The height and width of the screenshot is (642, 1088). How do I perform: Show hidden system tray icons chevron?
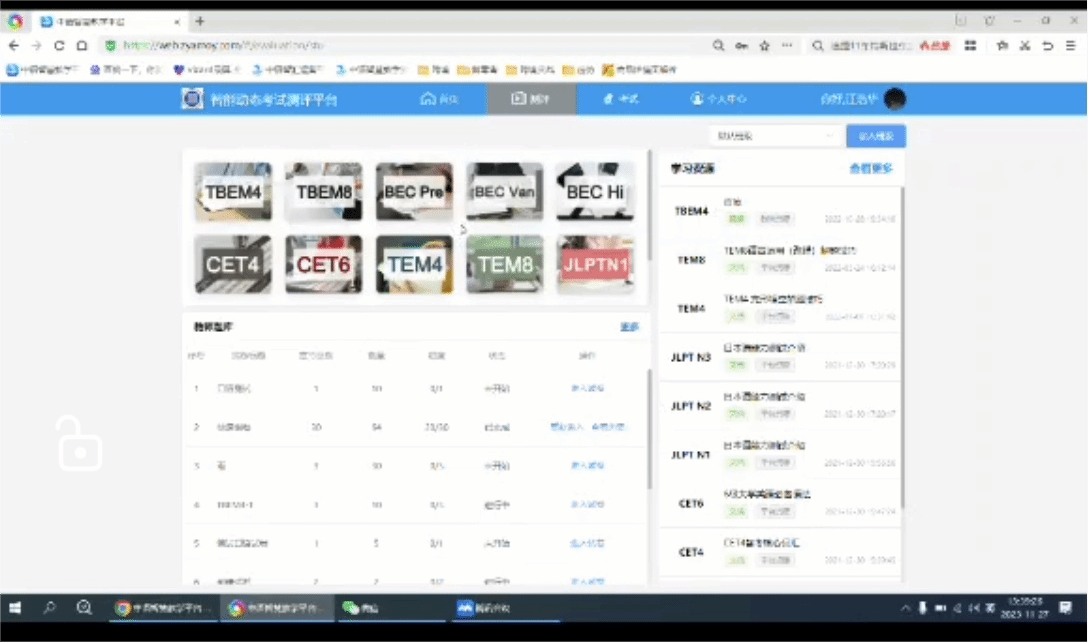(905, 608)
